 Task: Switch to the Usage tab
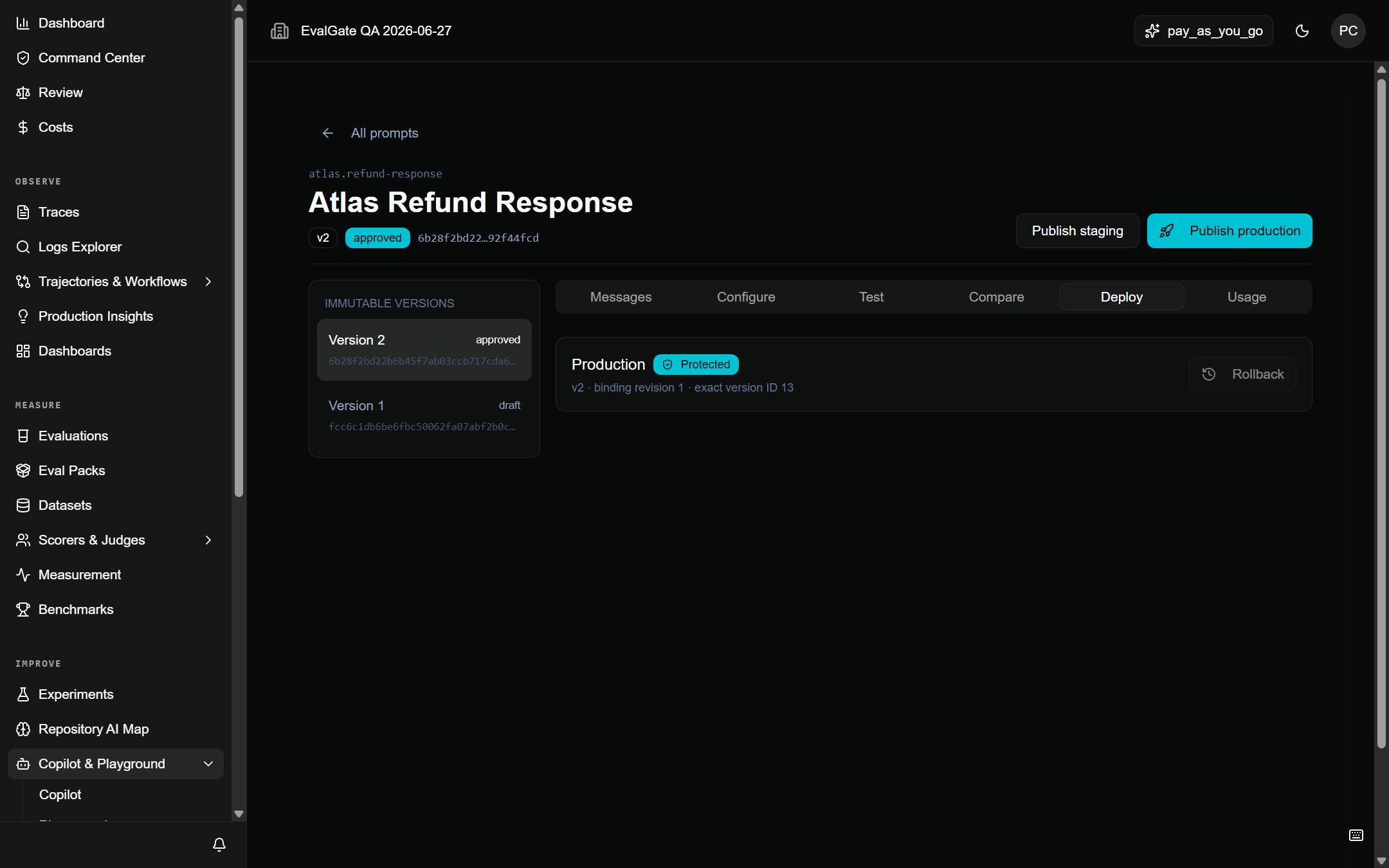click(x=1246, y=297)
